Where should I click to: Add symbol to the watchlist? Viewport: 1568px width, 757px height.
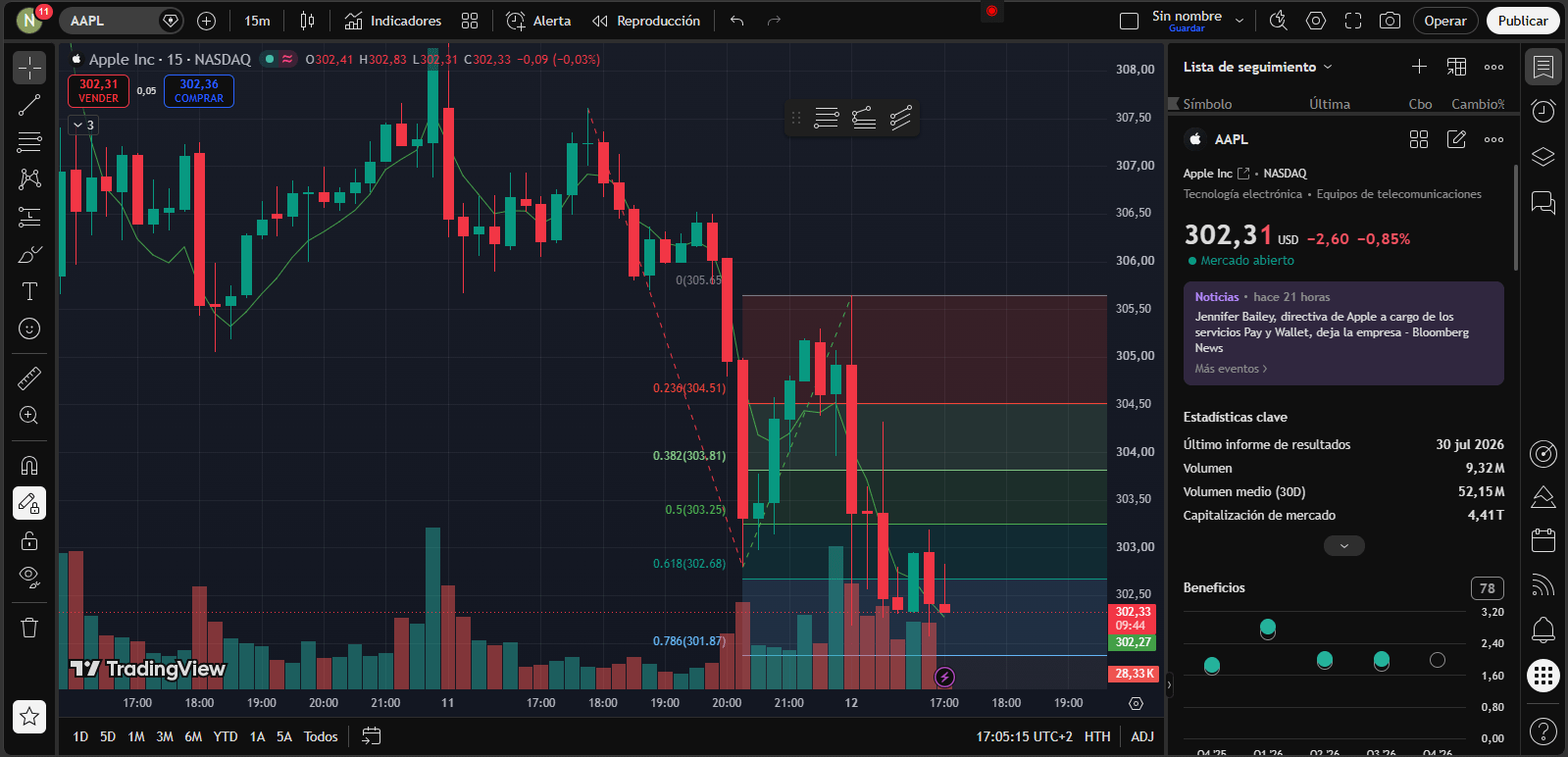[1419, 67]
